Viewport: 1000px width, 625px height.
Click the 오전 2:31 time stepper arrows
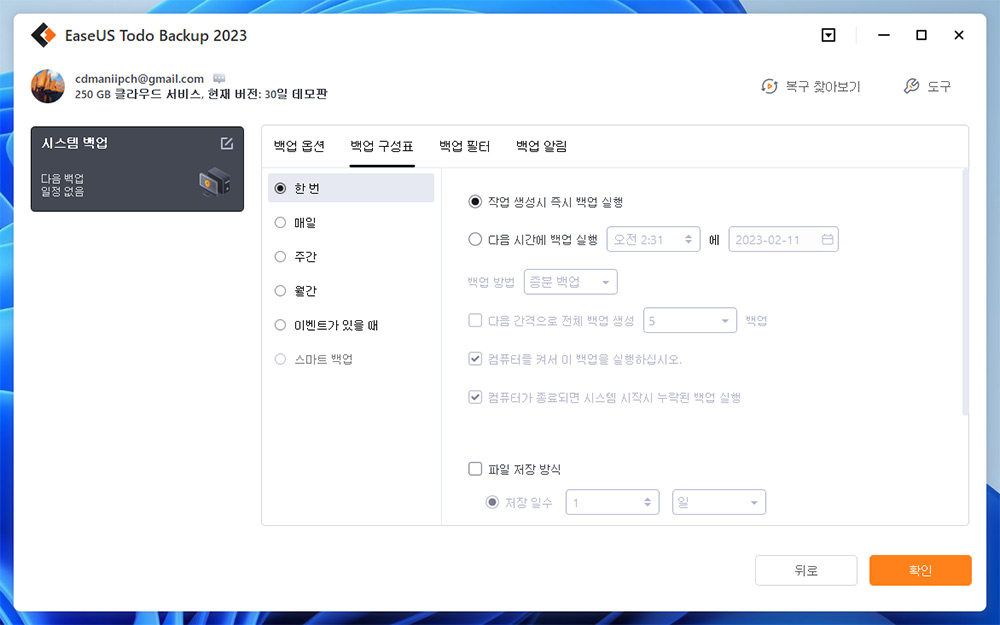pos(688,239)
